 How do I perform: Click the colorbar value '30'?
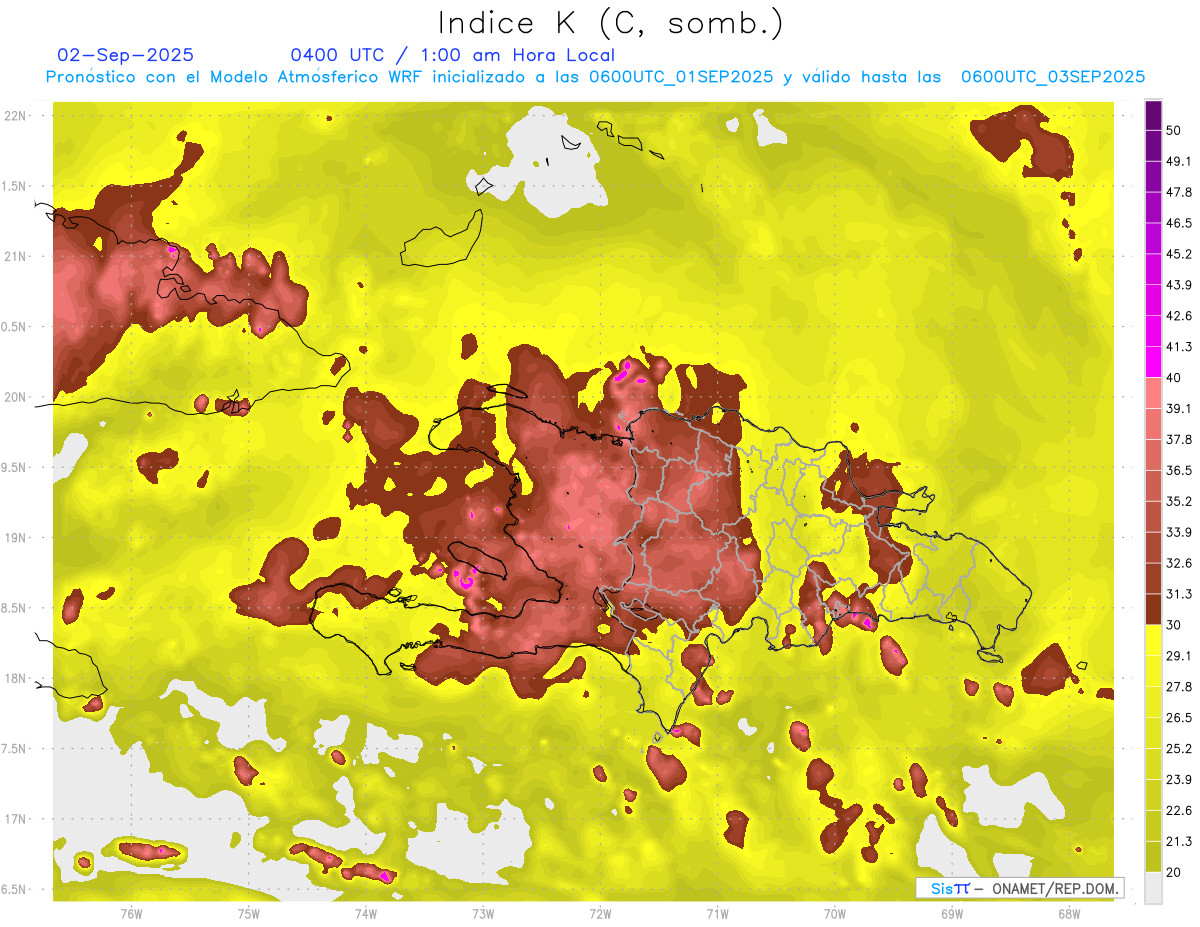click(1174, 625)
